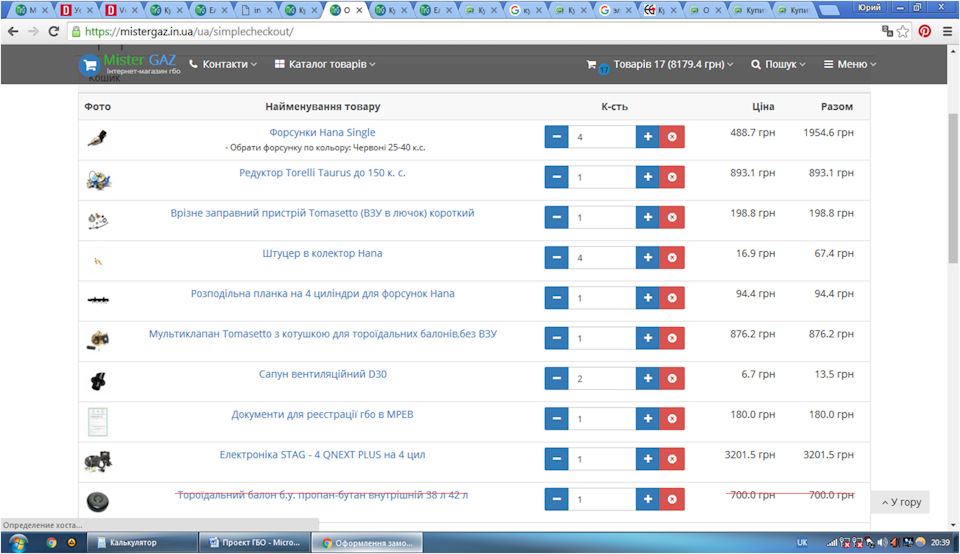The width and height of the screenshot is (960, 554).
Task: Open Врізне заправний пристрій Tomasetto link
Action: point(323,213)
